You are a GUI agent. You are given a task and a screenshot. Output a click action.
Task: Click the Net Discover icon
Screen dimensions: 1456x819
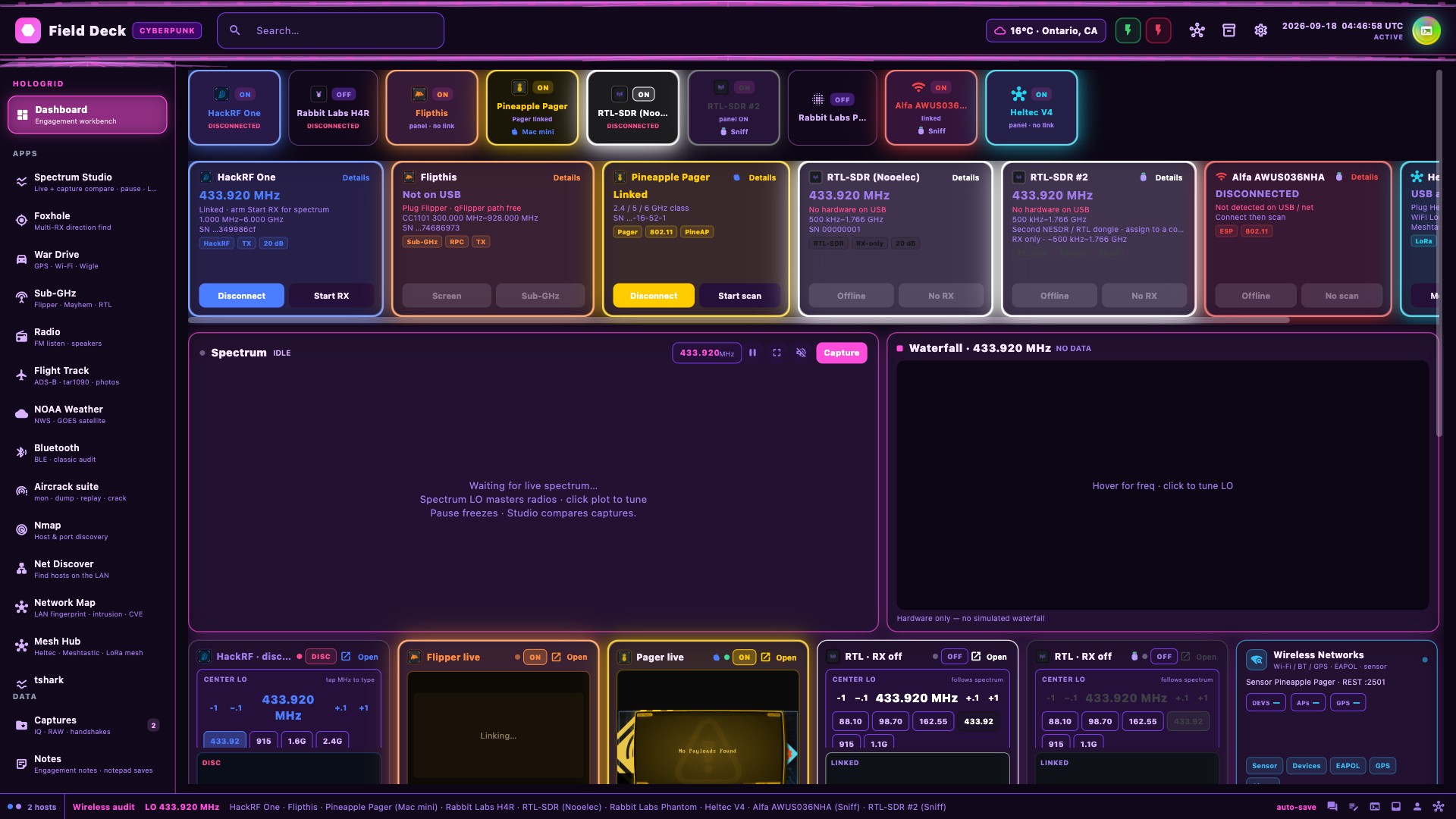21,569
